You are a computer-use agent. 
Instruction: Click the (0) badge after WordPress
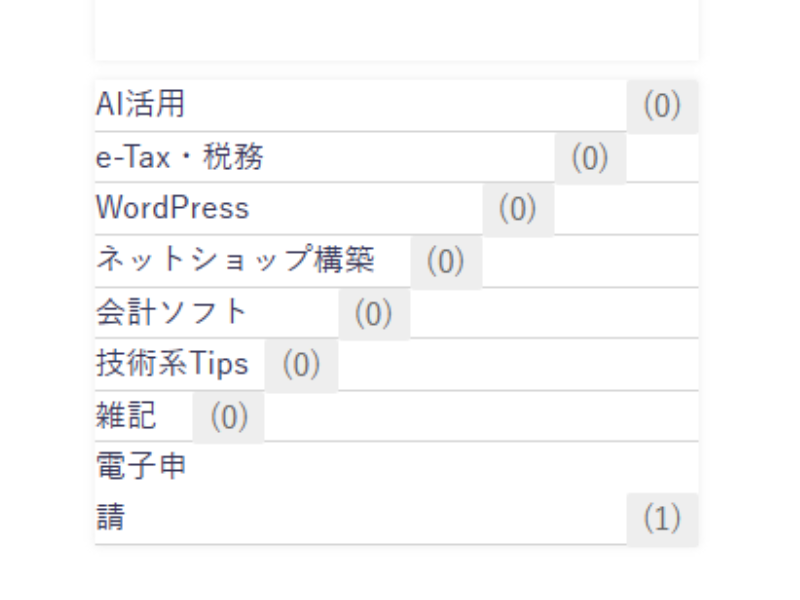(x=518, y=210)
